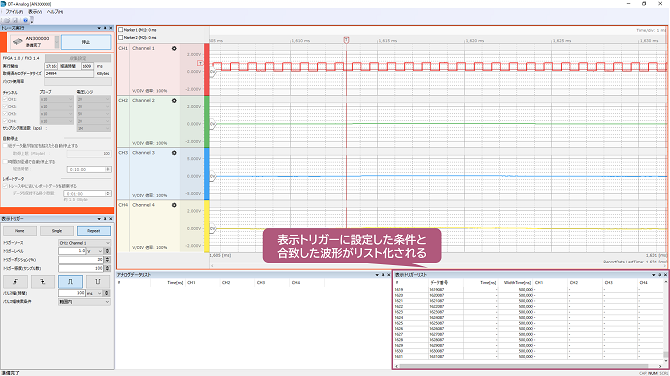Open Channel 4 settings gear icon
The width and height of the screenshot is (670, 376).
[x=174, y=205]
